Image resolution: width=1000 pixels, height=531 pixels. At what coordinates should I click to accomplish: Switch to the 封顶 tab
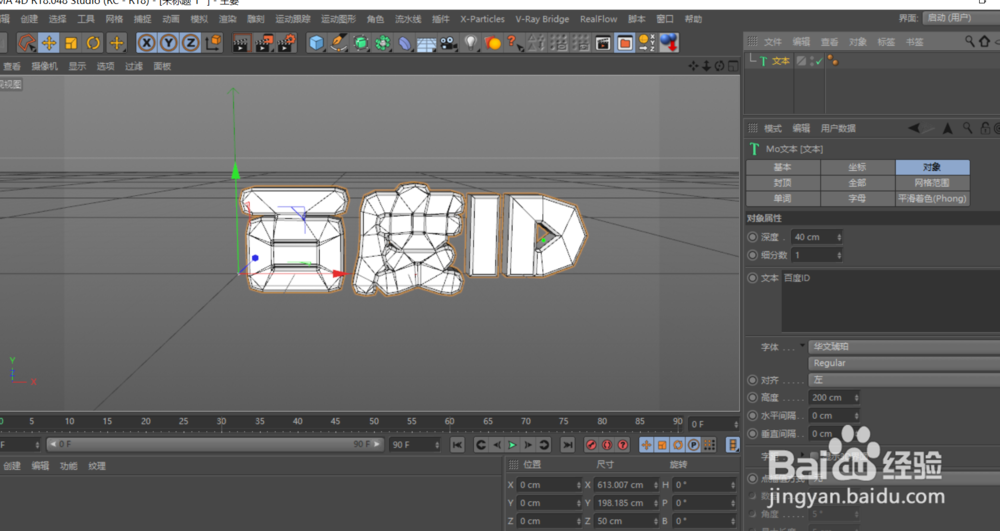pyautogui.click(x=783, y=183)
